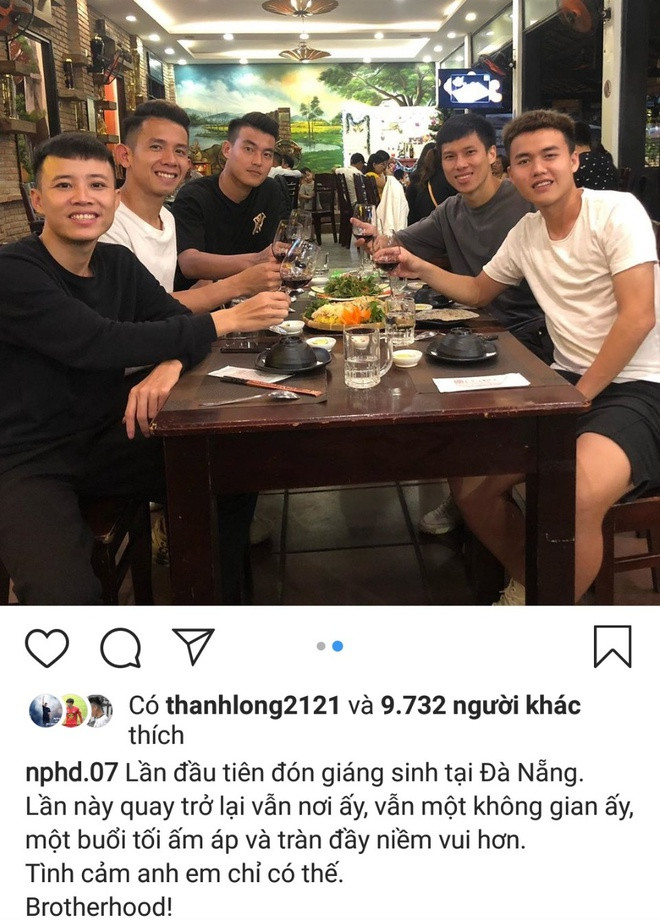The height and width of the screenshot is (920, 660).
Task: Tap the "Brotherhood!" caption text
Action: pyautogui.click(x=99, y=907)
